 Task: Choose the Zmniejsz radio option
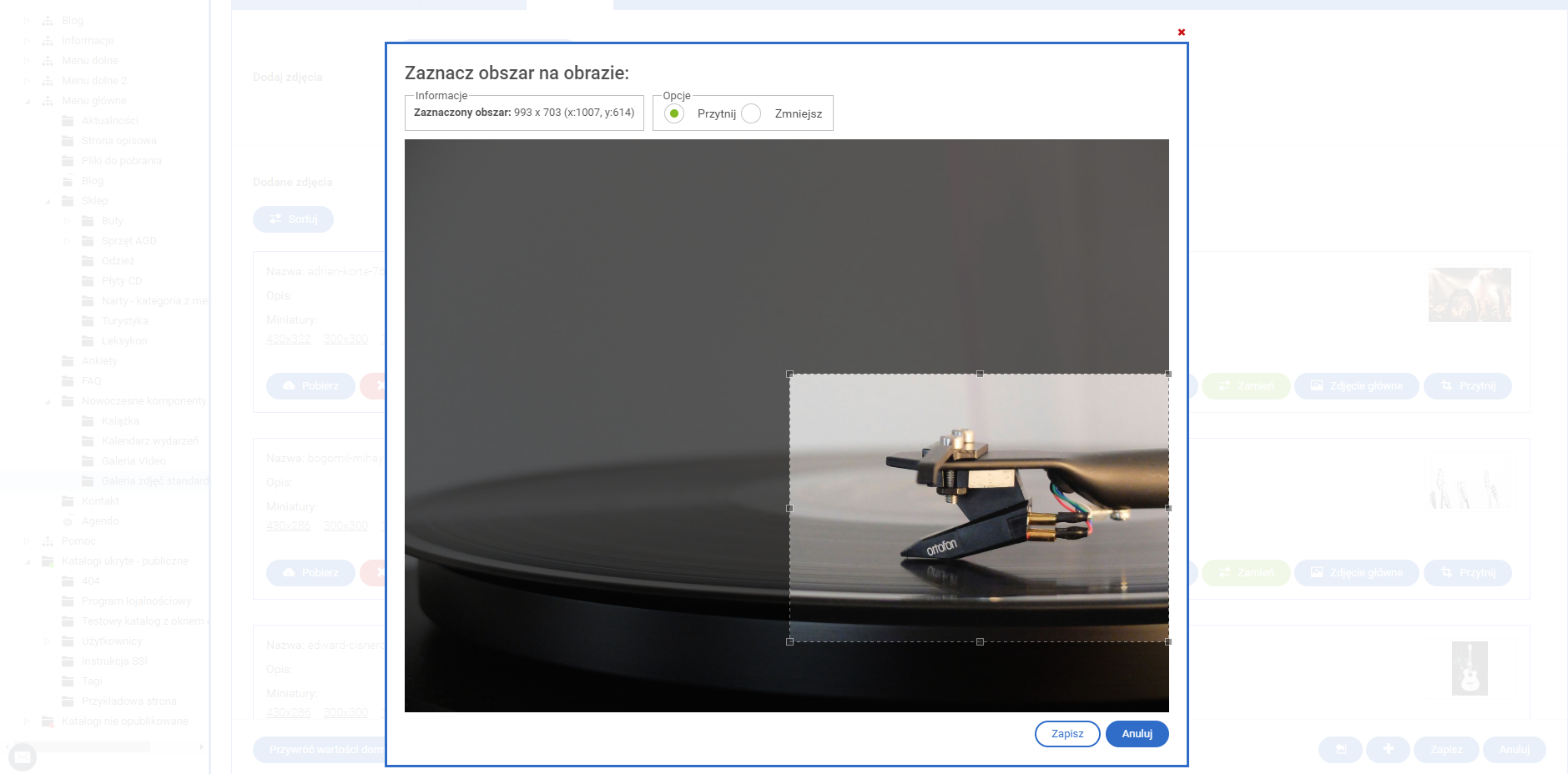click(x=751, y=113)
